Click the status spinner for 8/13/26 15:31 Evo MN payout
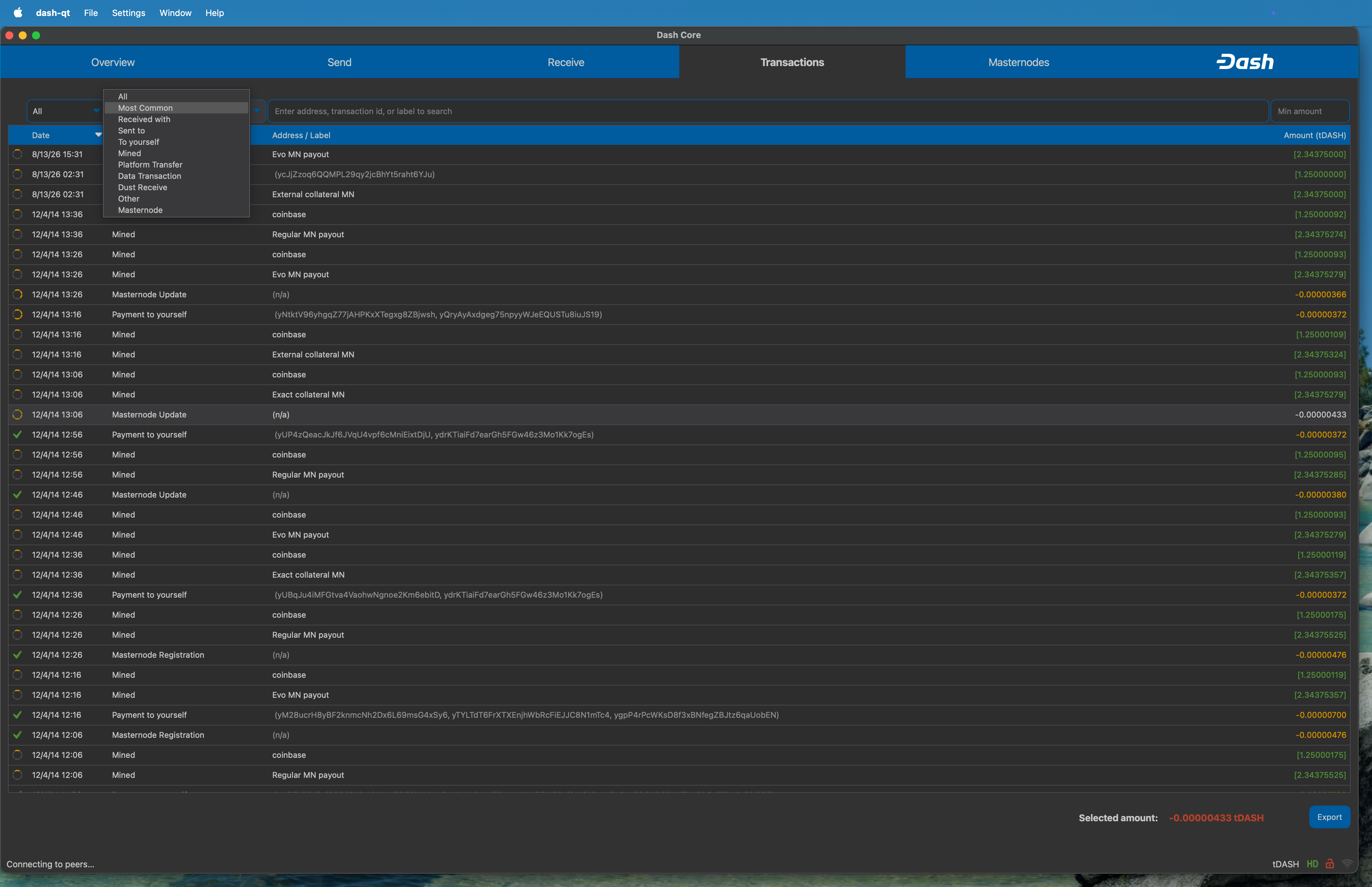Screen dimensions: 1372x887 (x=18, y=155)
